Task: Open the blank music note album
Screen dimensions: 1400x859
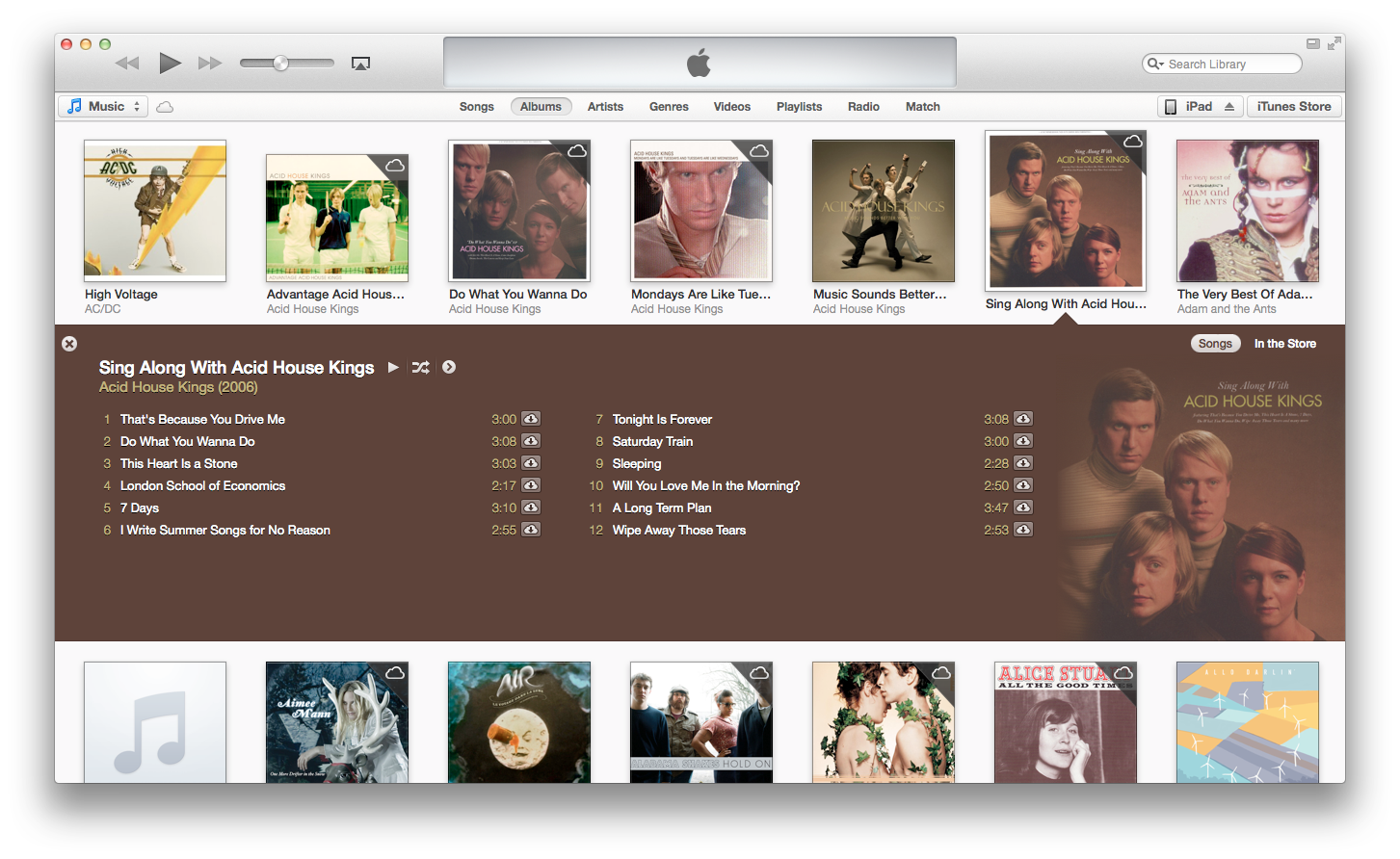Action: pos(155,722)
